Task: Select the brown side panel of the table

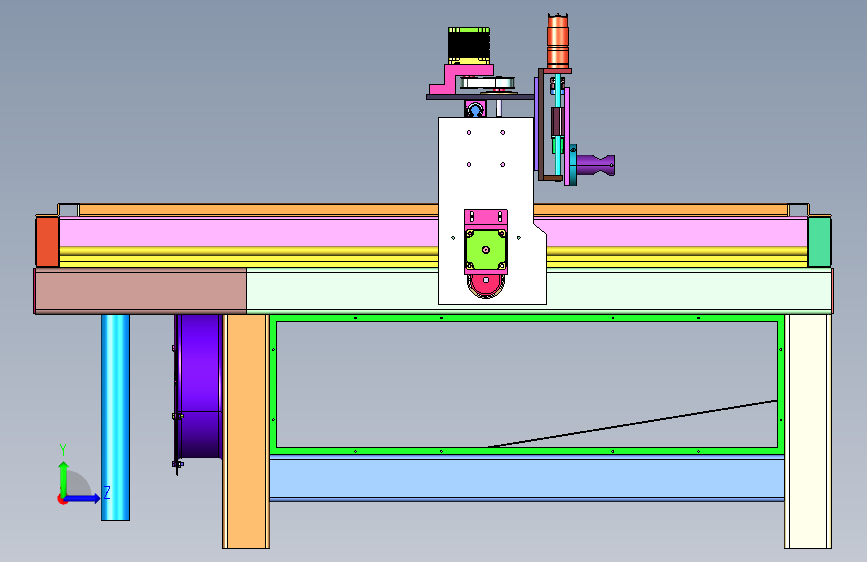Action: pyautogui.click(x=140, y=291)
